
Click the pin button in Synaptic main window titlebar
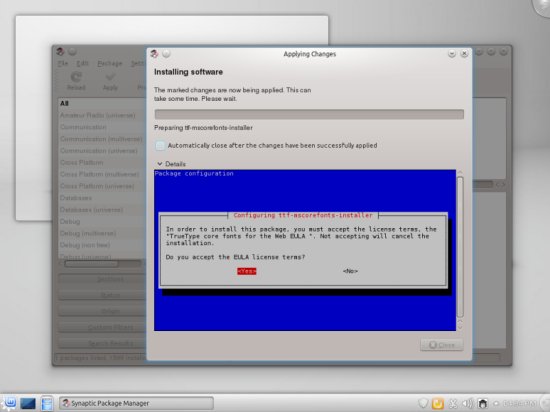tap(72, 52)
